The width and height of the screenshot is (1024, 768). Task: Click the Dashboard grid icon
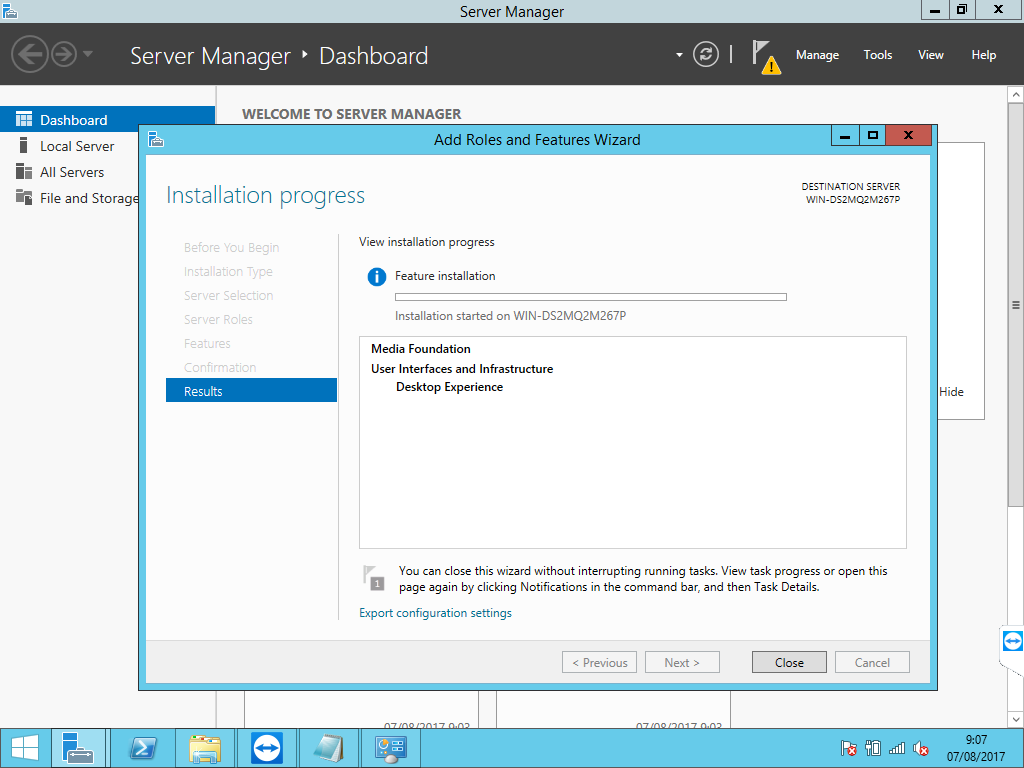click(x=24, y=119)
